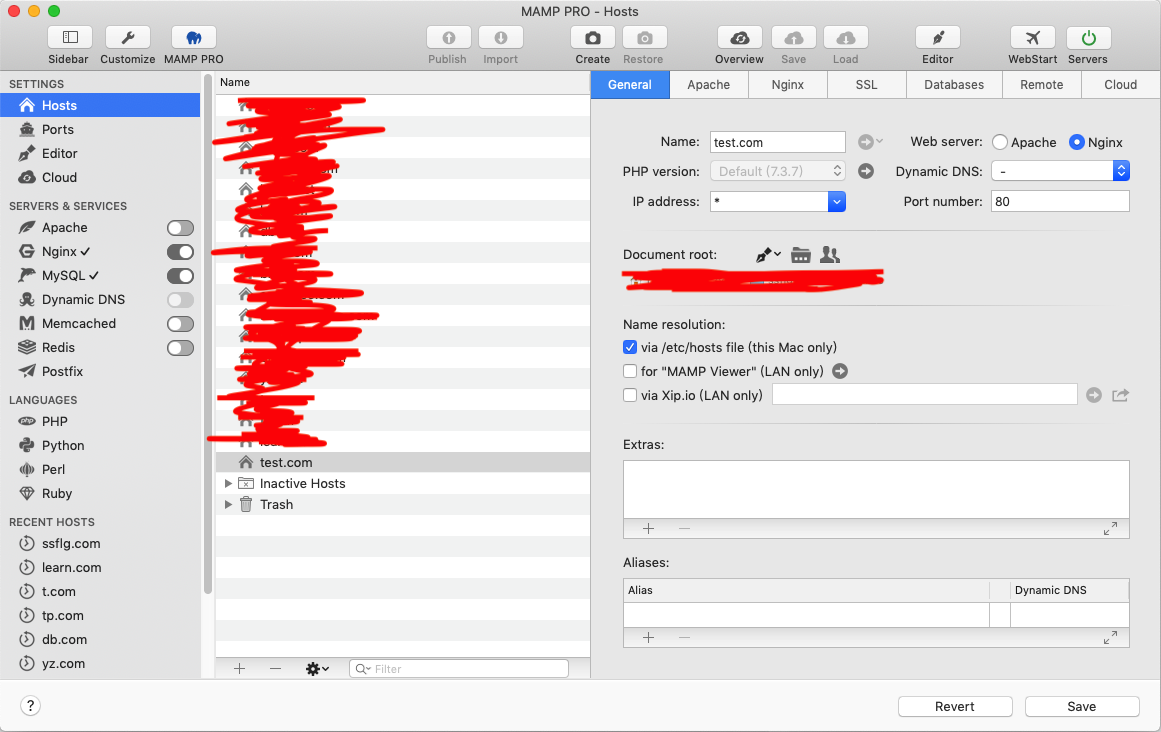Select Hosts in the settings sidebar
1161x732 pixels.
[x=100, y=105]
